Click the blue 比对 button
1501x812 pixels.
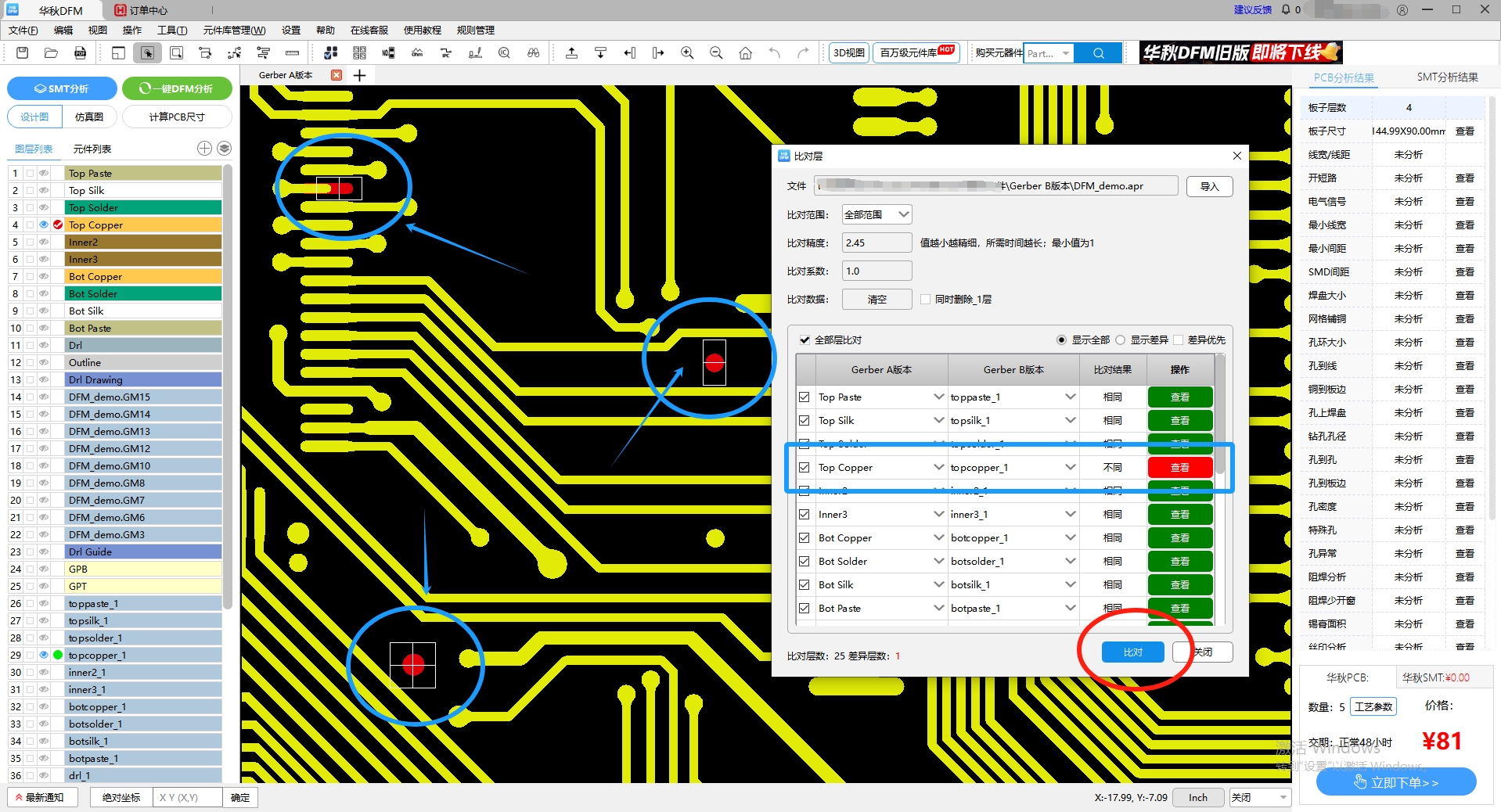click(1132, 652)
